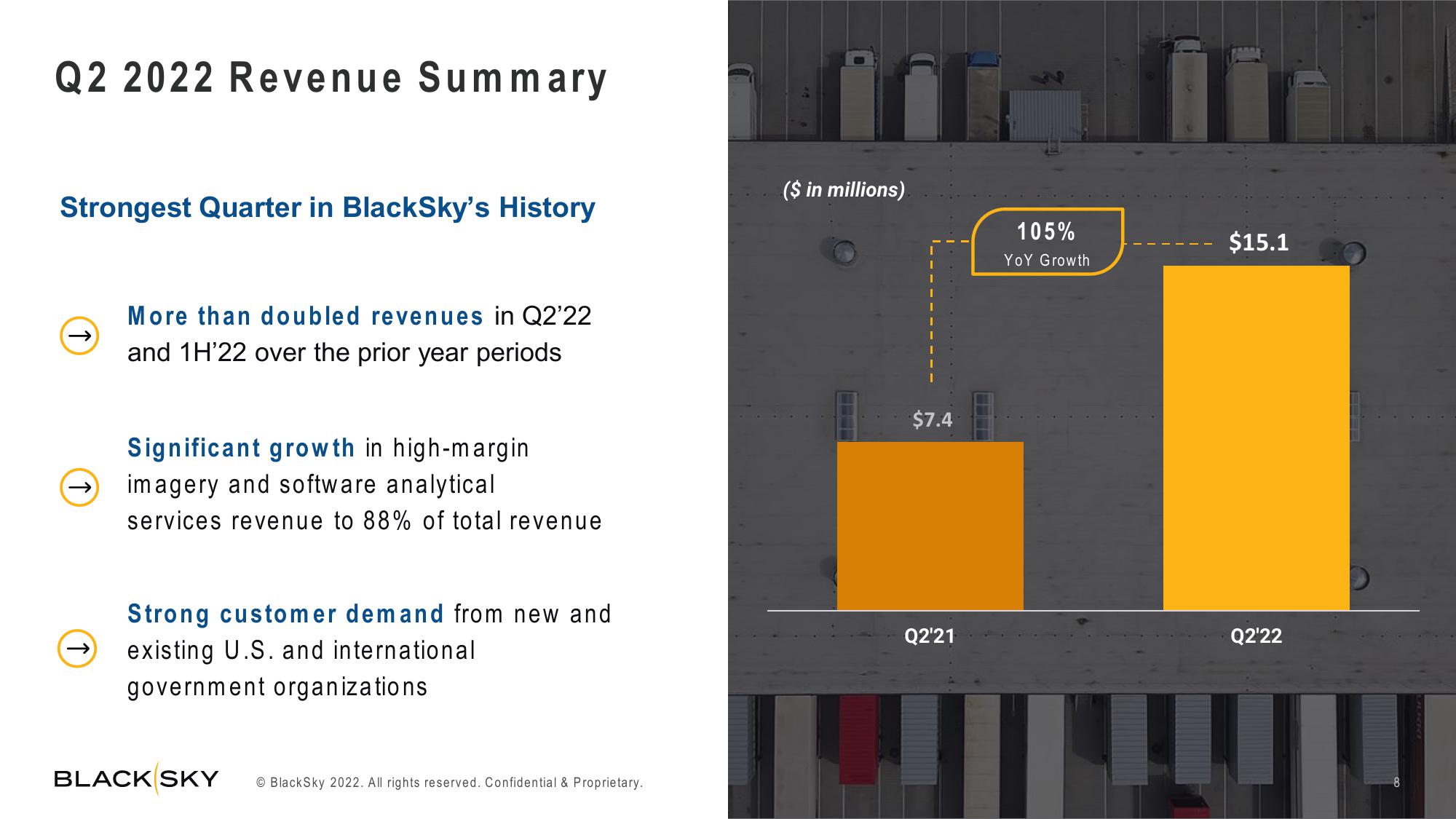Viewport: 1456px width, 819px height.
Task: Click the 'YoY Growth' callout label
Action: coord(1047,261)
